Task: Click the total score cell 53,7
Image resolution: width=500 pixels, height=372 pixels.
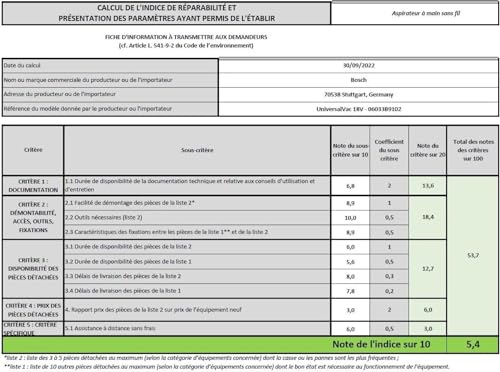Action: (x=473, y=256)
